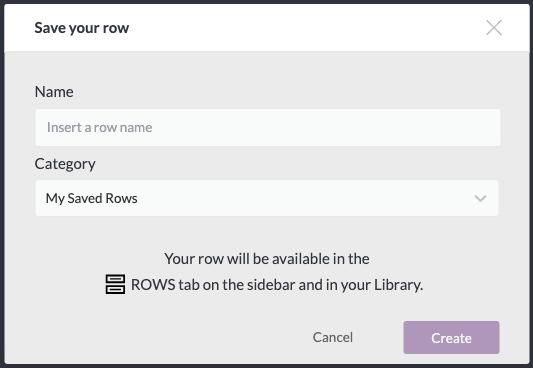Click the down arrow in the Category box

[x=480, y=198]
